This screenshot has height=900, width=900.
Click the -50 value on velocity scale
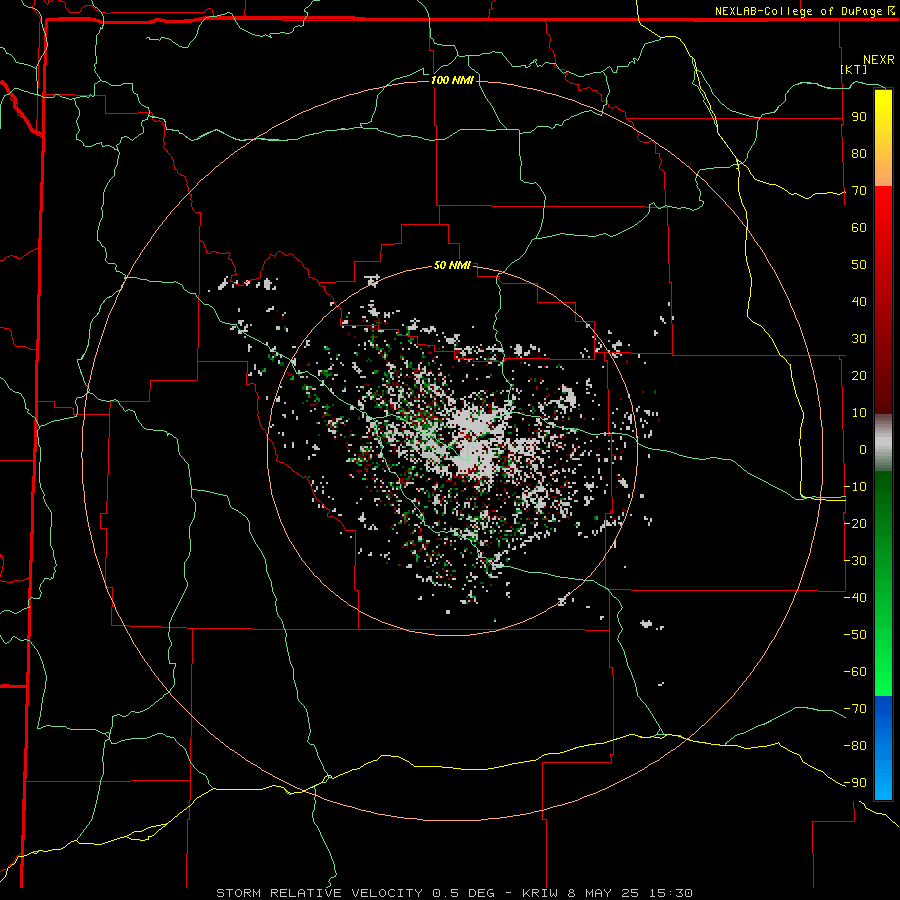click(x=855, y=635)
